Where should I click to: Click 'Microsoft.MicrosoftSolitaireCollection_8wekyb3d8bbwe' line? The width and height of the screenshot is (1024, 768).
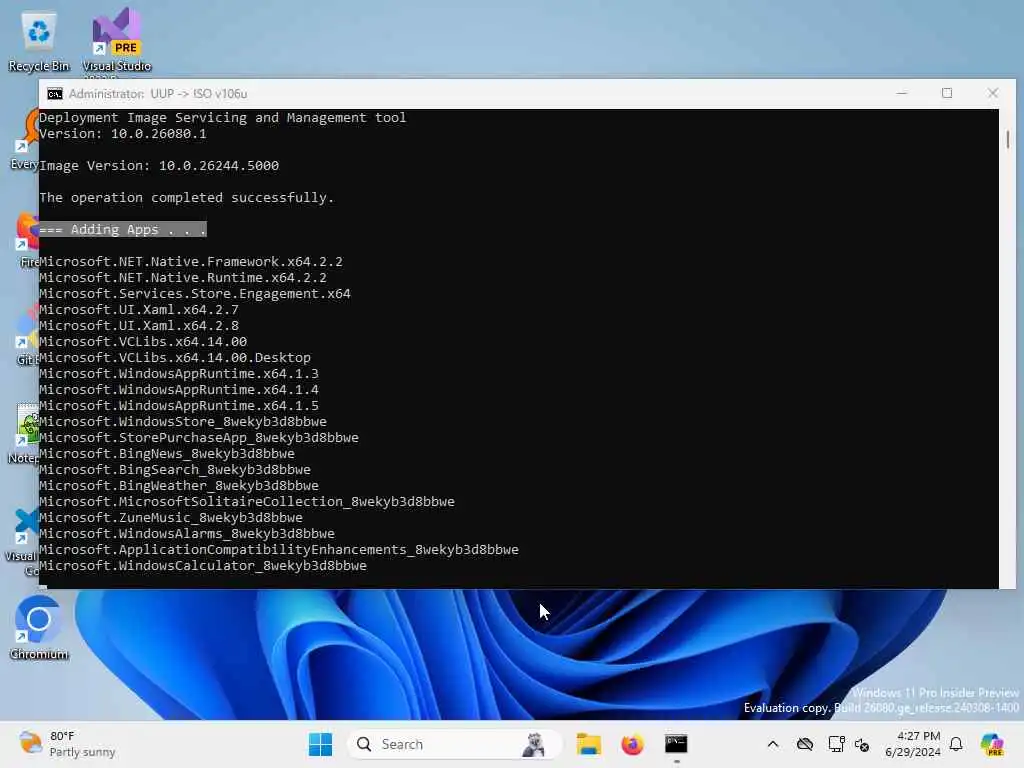(247, 502)
